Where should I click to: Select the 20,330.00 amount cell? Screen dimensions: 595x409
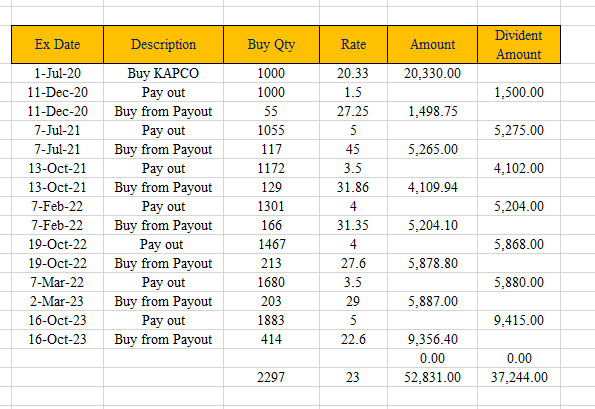click(433, 73)
